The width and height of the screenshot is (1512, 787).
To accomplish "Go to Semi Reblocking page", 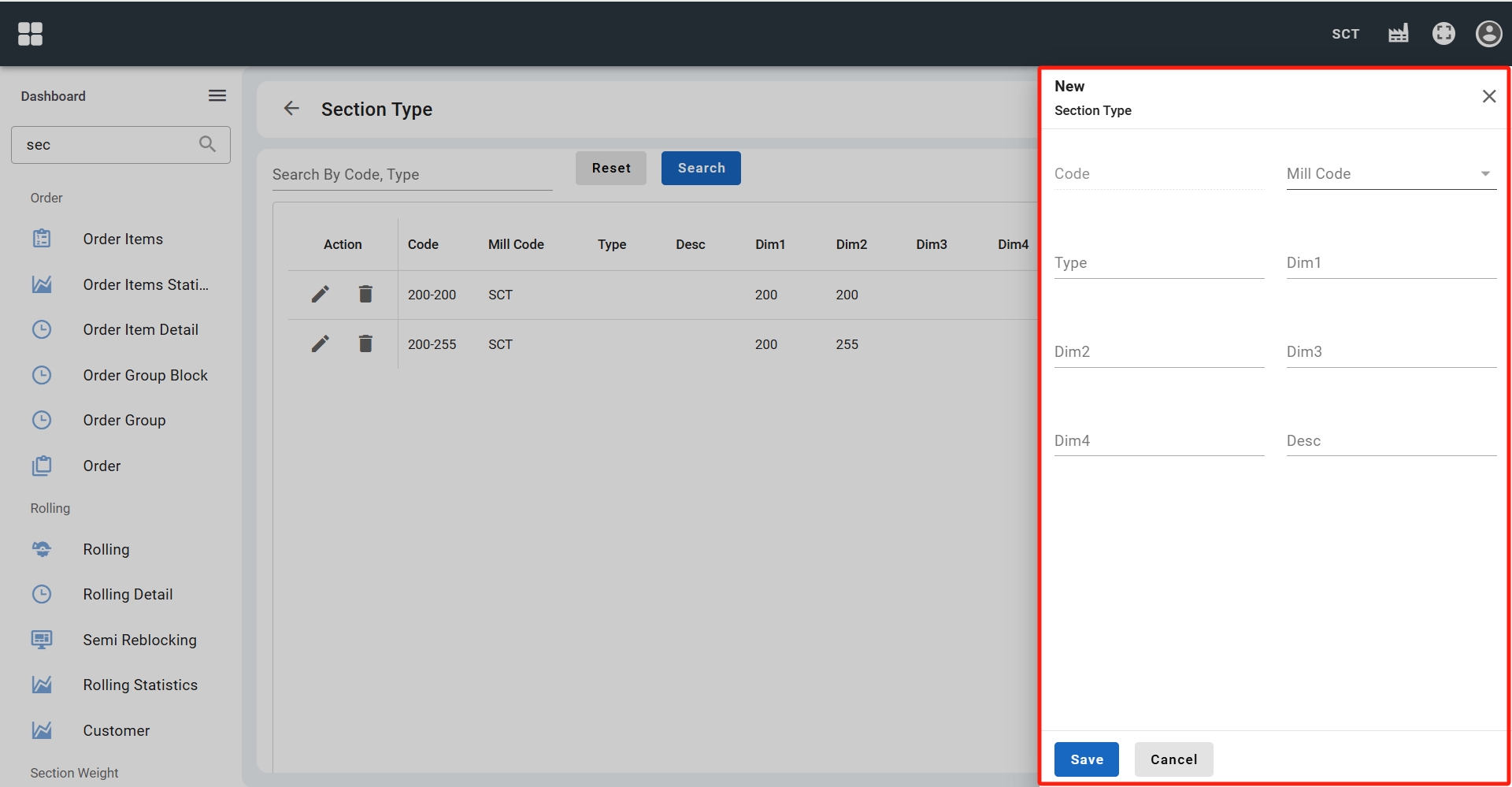I will tap(139, 640).
